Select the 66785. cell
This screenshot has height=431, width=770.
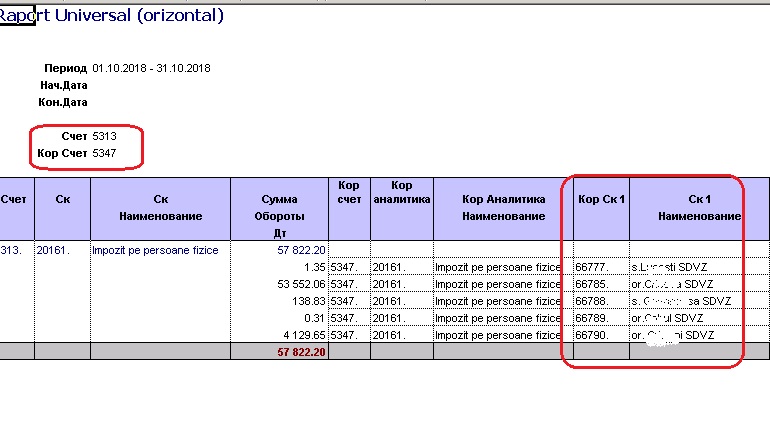tap(601, 284)
